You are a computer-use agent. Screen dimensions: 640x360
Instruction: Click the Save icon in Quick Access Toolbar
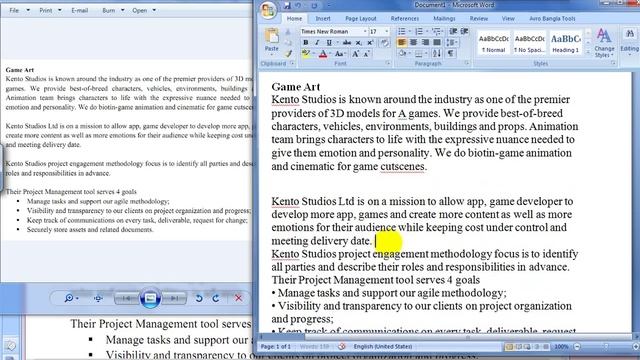tap(287, 6)
